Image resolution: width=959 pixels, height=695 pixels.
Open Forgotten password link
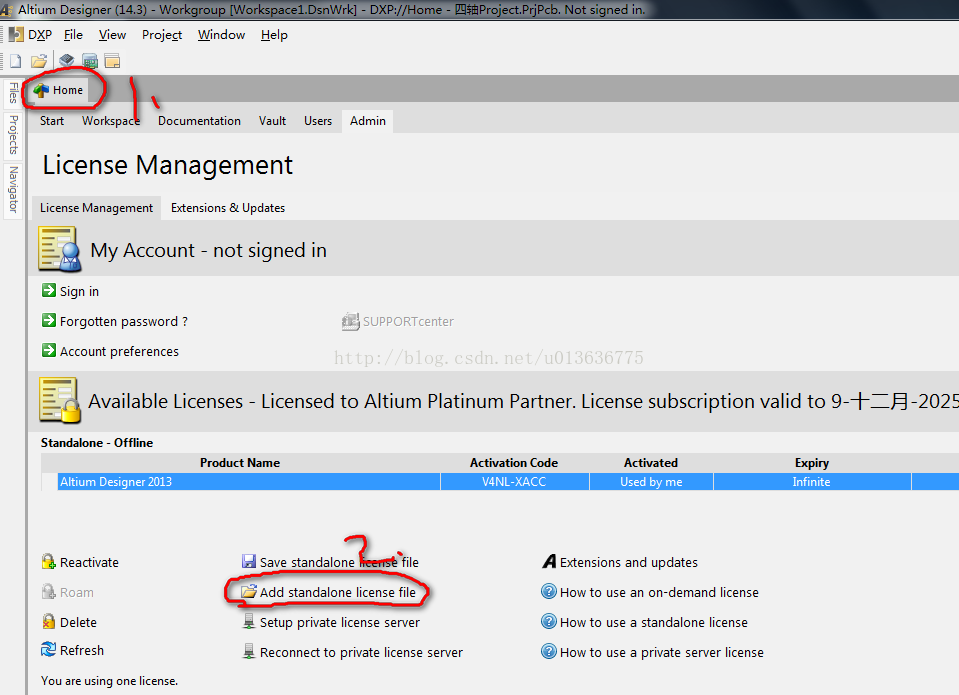(123, 322)
